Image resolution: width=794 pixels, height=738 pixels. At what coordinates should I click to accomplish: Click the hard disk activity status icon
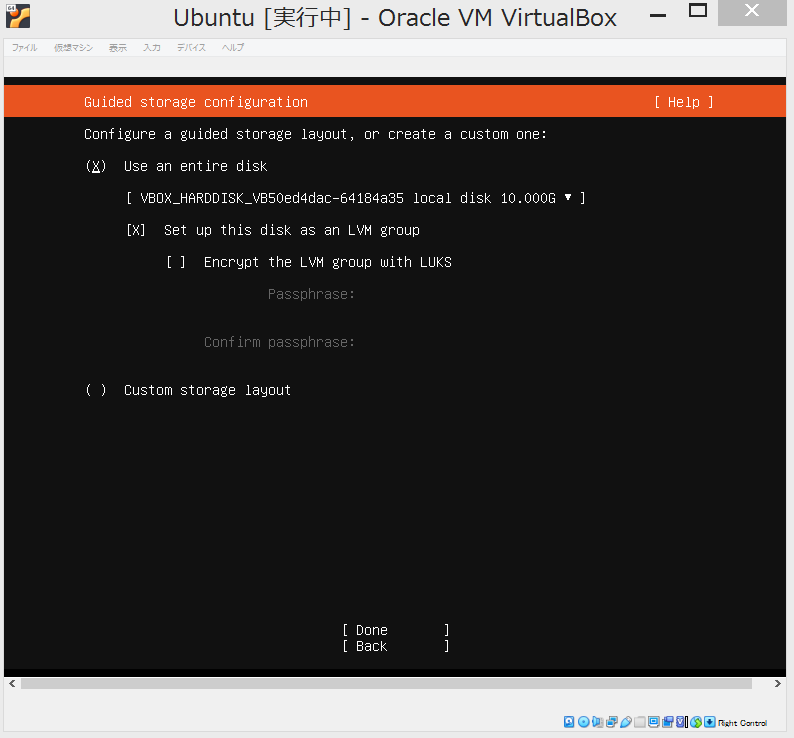569,722
